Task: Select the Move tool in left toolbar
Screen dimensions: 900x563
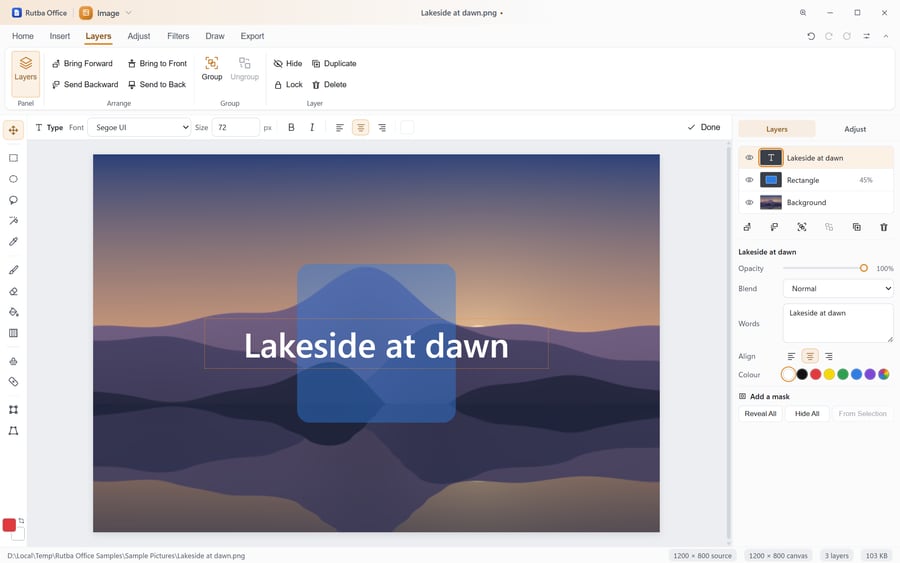Action: click(13, 130)
